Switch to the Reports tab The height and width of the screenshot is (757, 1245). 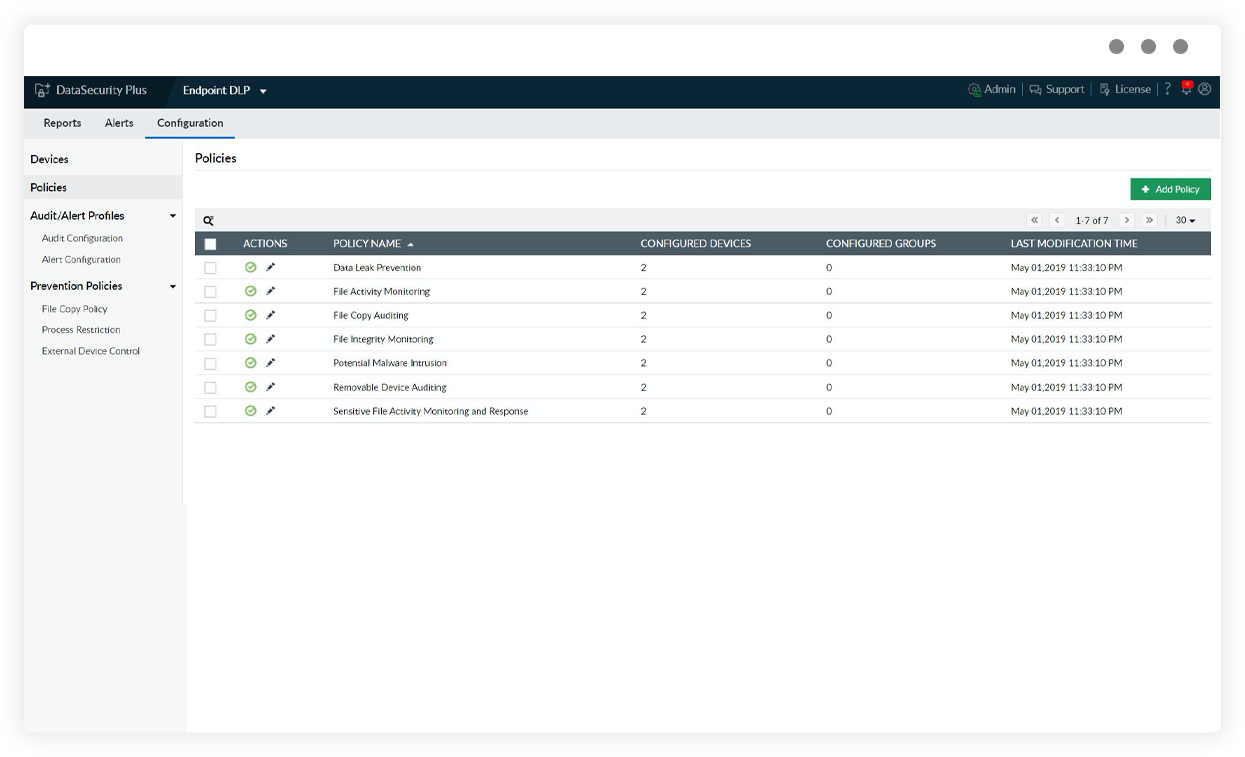(x=62, y=123)
